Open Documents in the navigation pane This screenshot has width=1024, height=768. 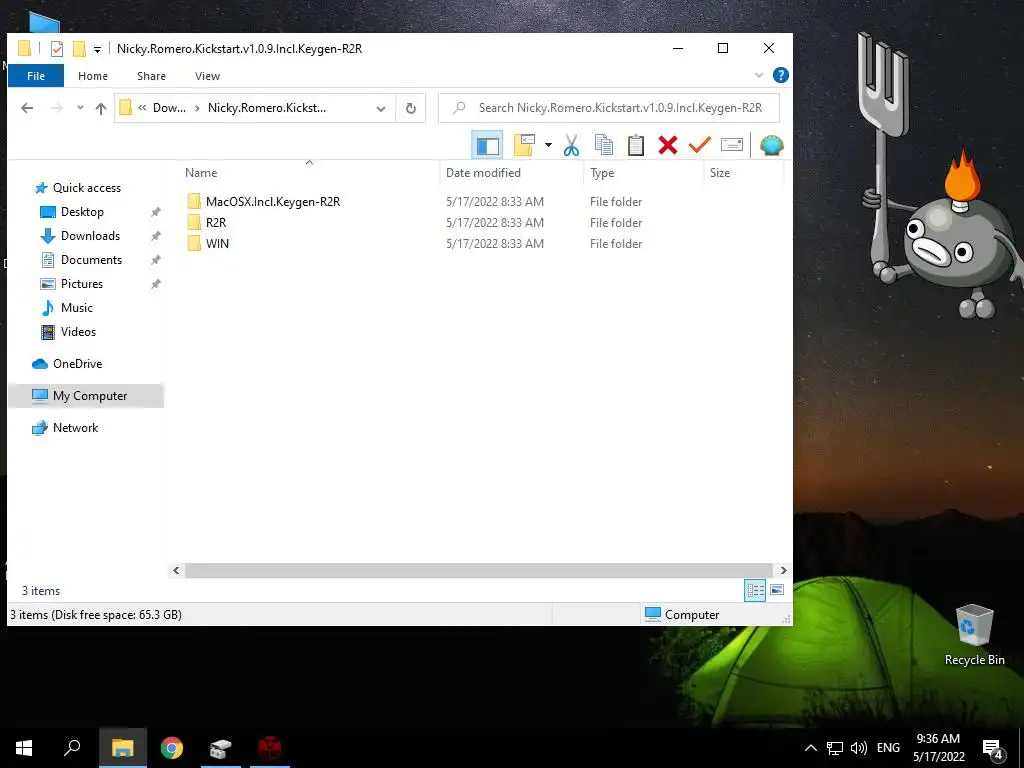point(91,260)
